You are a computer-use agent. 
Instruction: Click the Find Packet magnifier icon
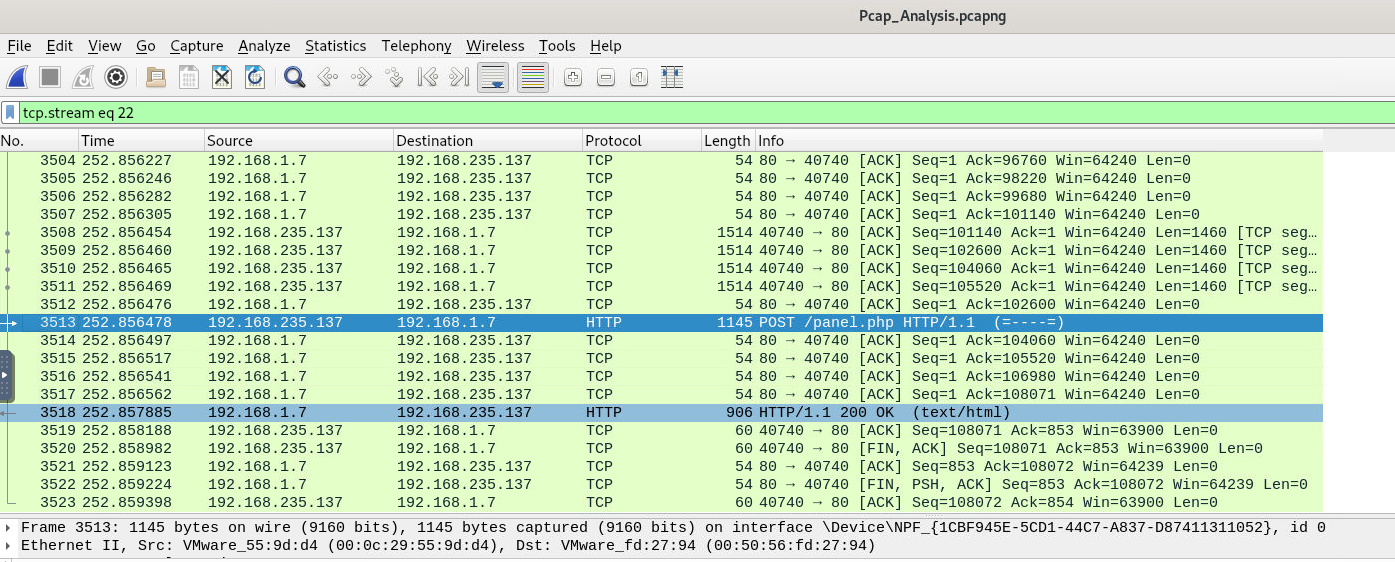(x=294, y=77)
